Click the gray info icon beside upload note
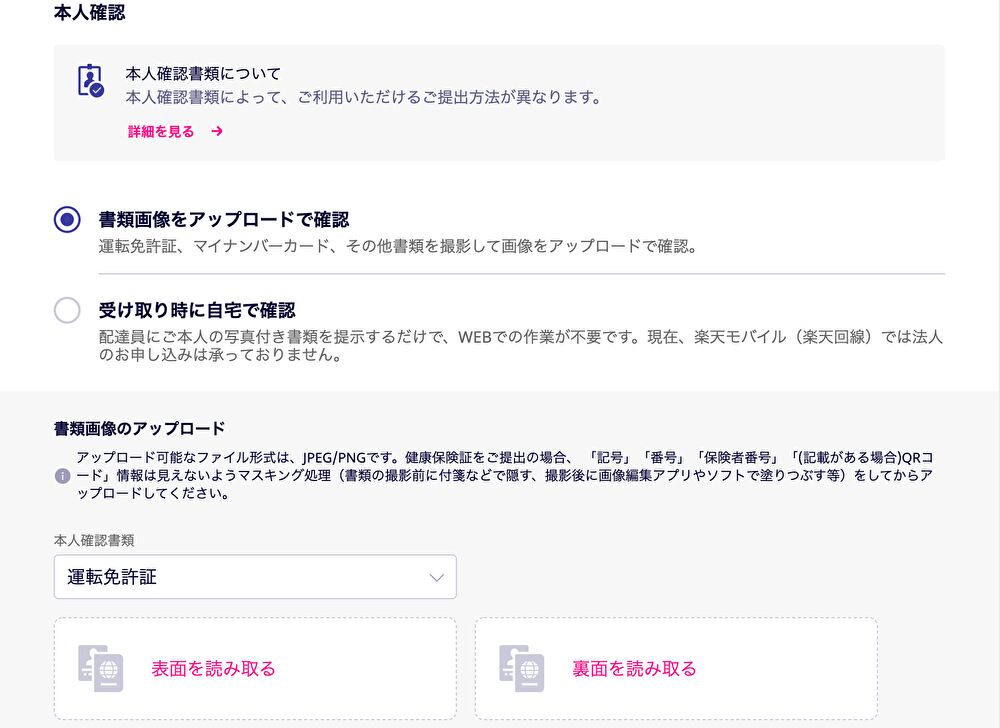1000x728 pixels. click(62, 476)
